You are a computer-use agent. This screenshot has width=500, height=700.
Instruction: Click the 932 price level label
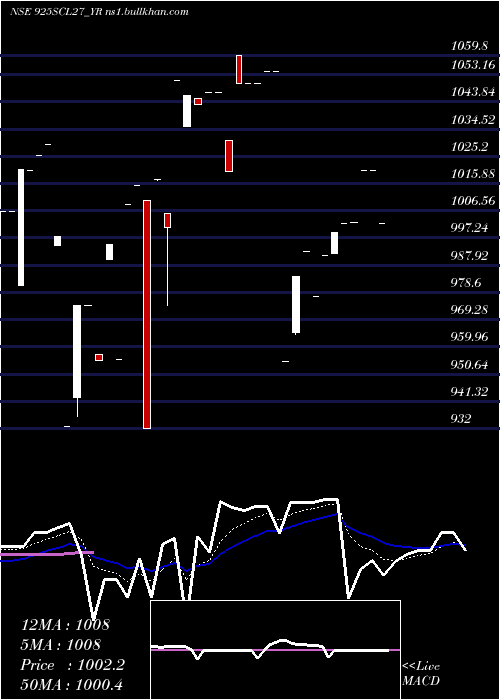click(x=461, y=419)
